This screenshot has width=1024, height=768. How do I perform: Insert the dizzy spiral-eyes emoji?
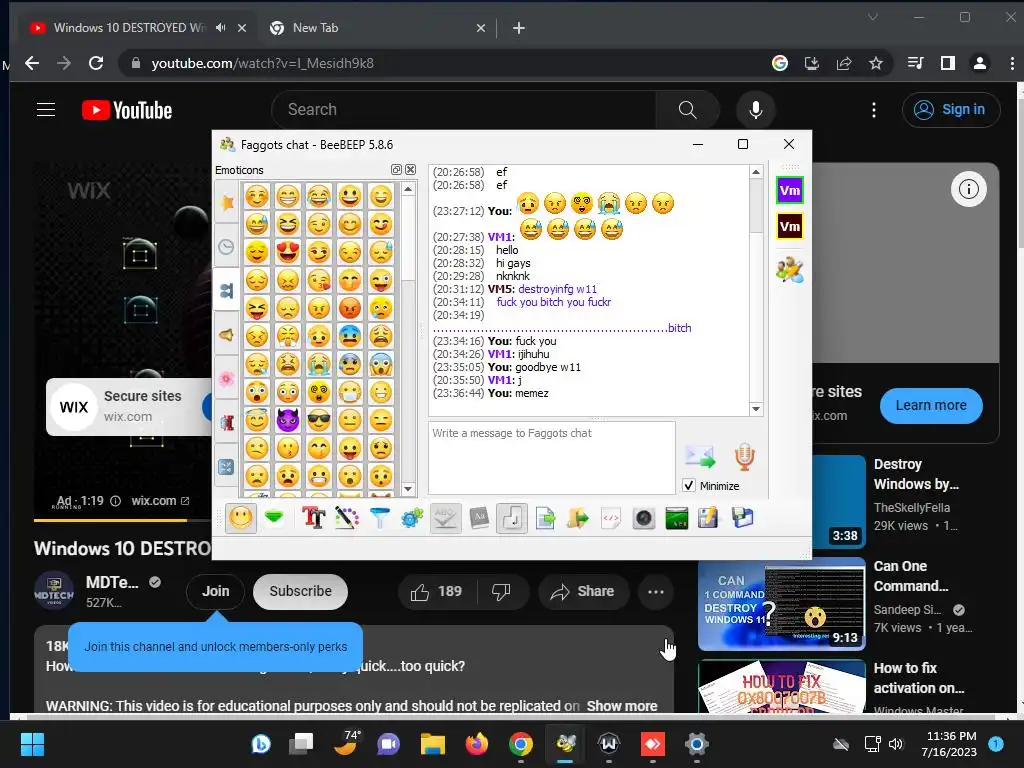(319, 392)
